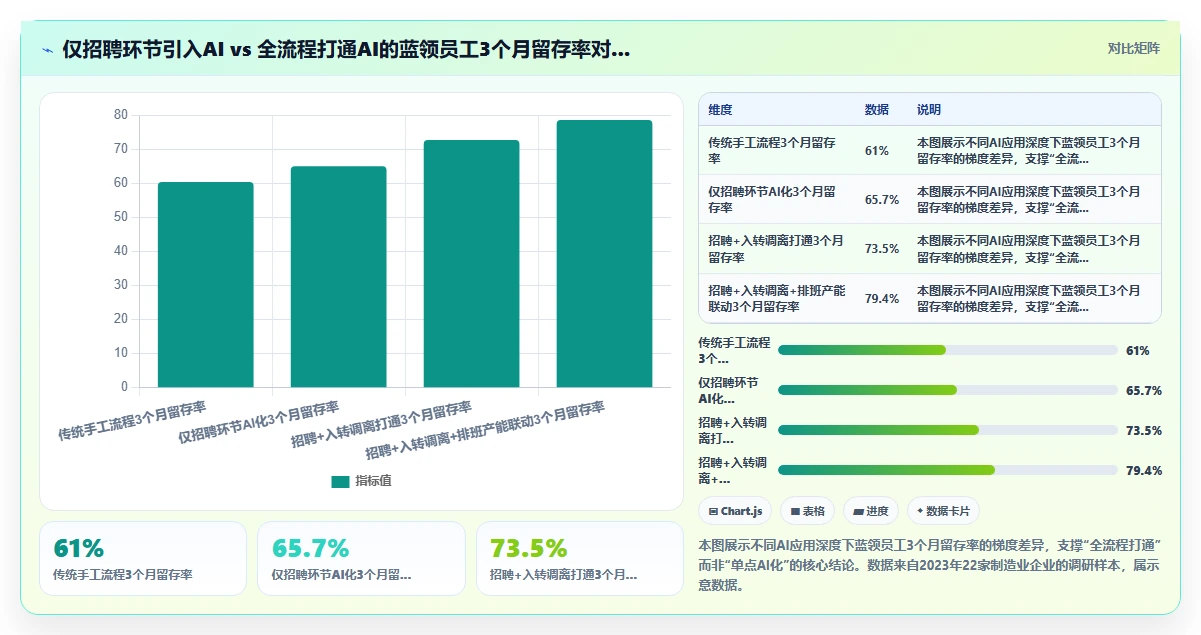The width and height of the screenshot is (1201, 635).
Task: Select the Chart.js chip
Action: [735, 511]
